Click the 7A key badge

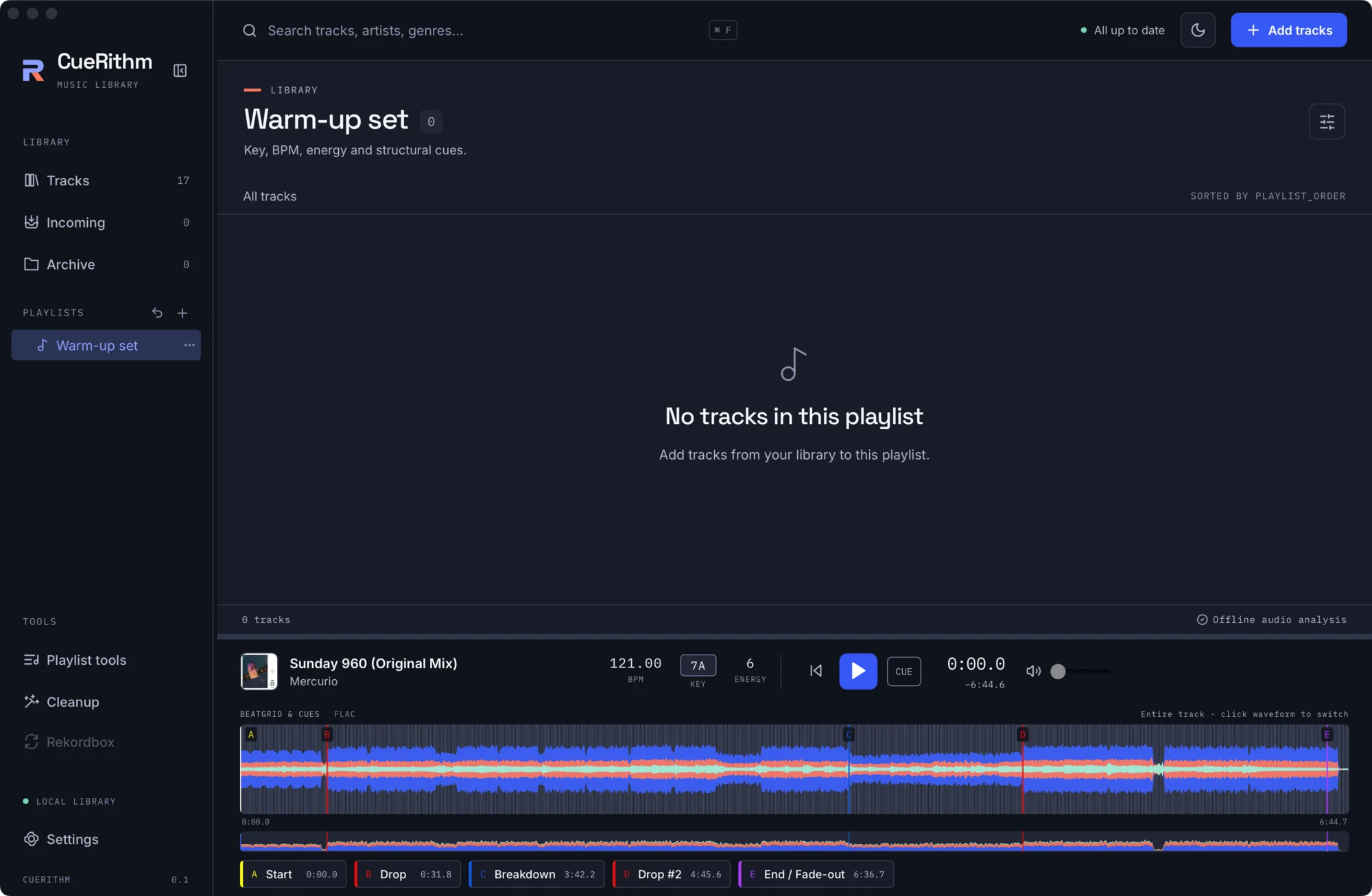[698, 665]
